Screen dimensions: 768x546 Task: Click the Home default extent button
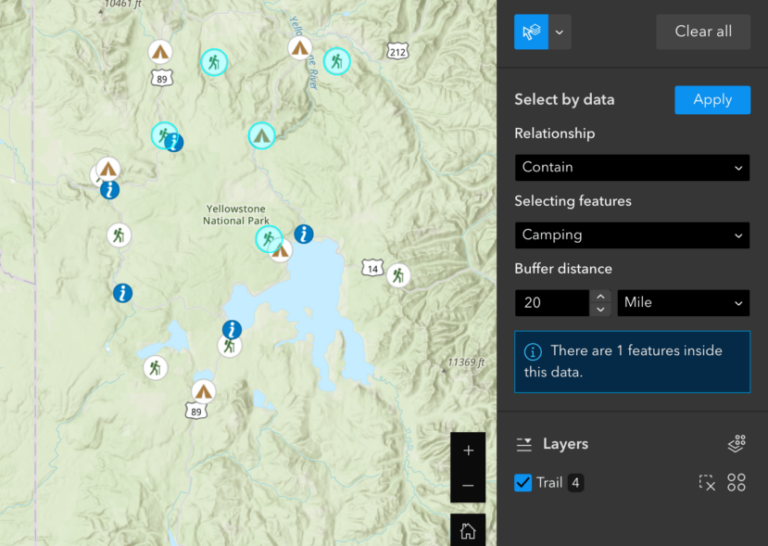[468, 530]
